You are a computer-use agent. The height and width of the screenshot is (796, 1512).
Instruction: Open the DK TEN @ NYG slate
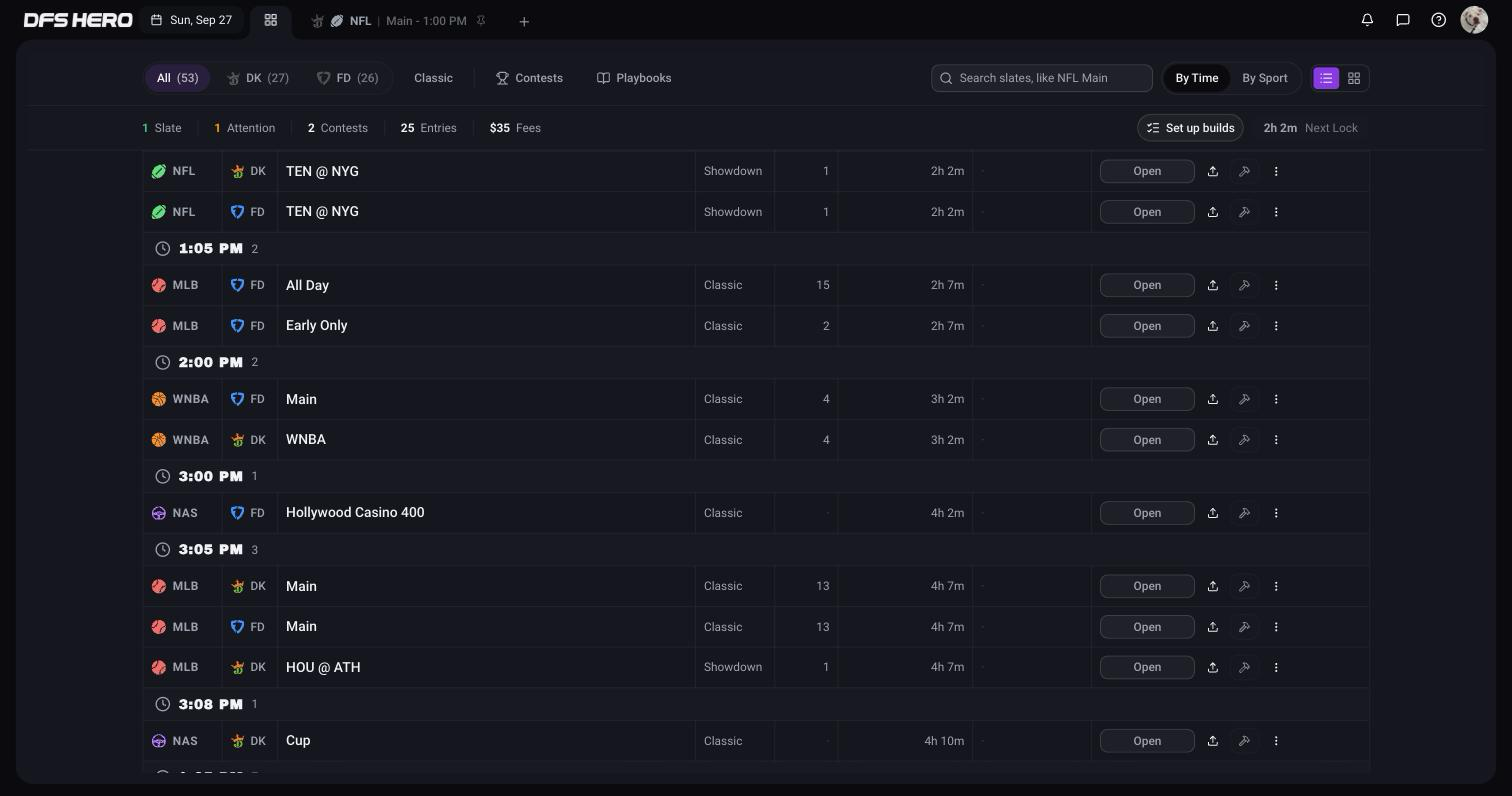1147,171
